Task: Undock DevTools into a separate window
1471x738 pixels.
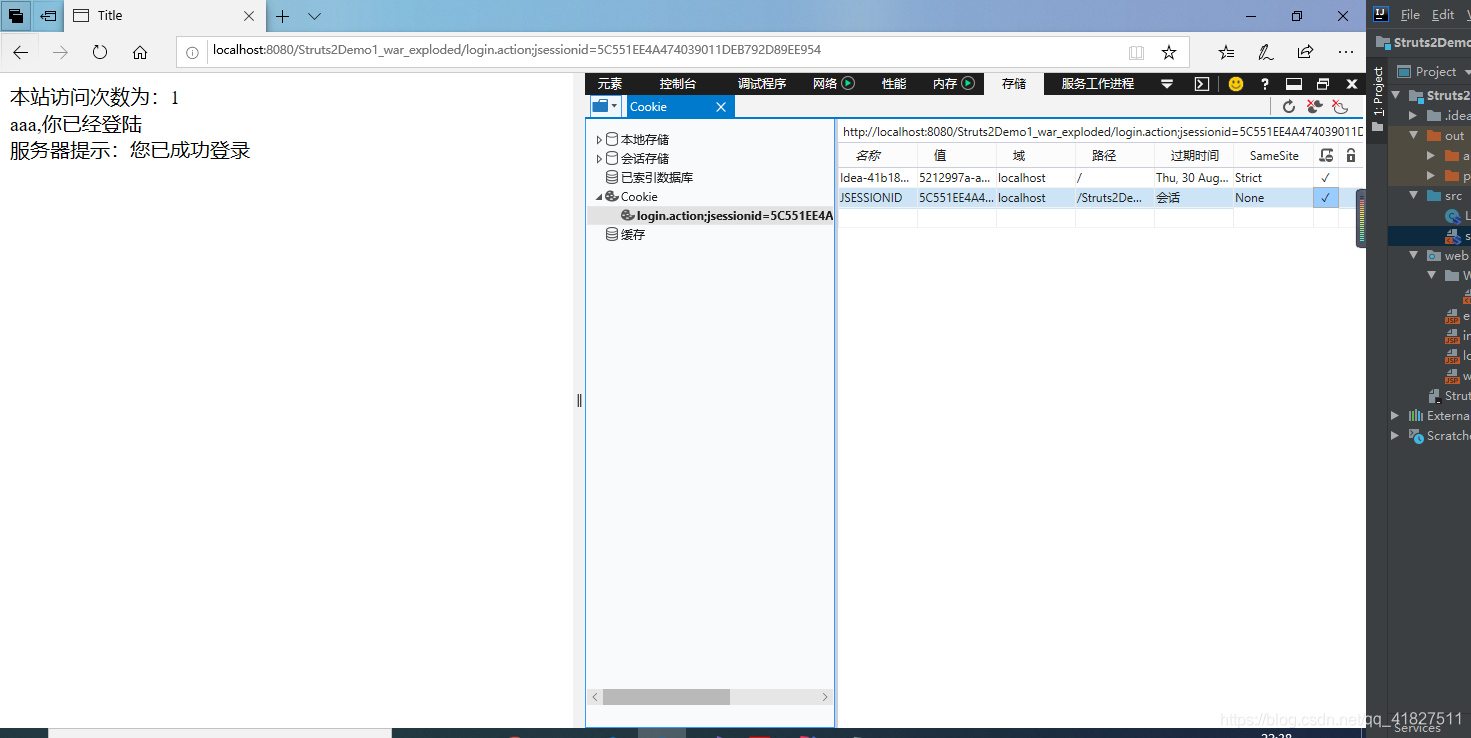Action: (1323, 84)
